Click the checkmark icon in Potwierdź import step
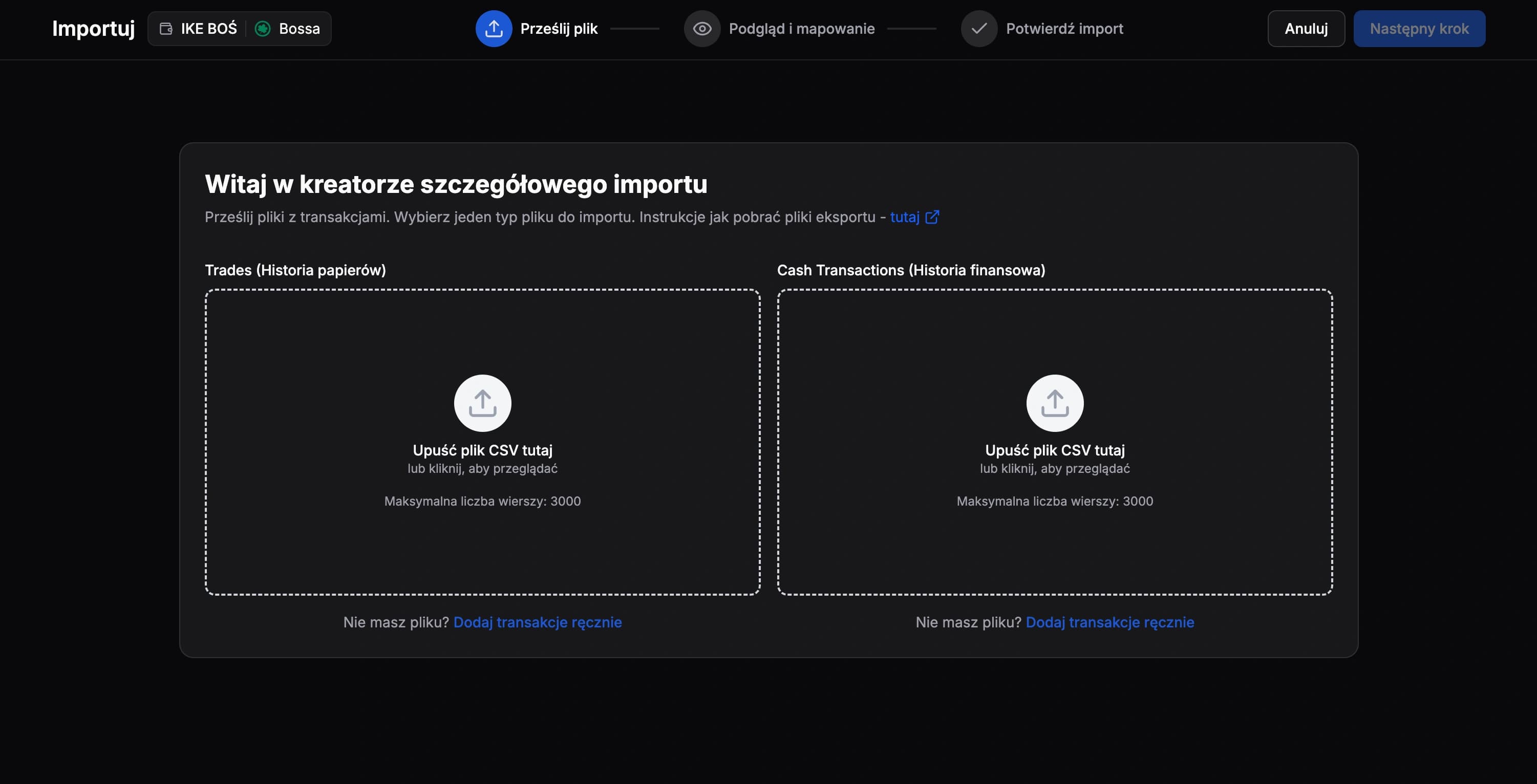Screen dimensions: 1537x784 point(979,28)
